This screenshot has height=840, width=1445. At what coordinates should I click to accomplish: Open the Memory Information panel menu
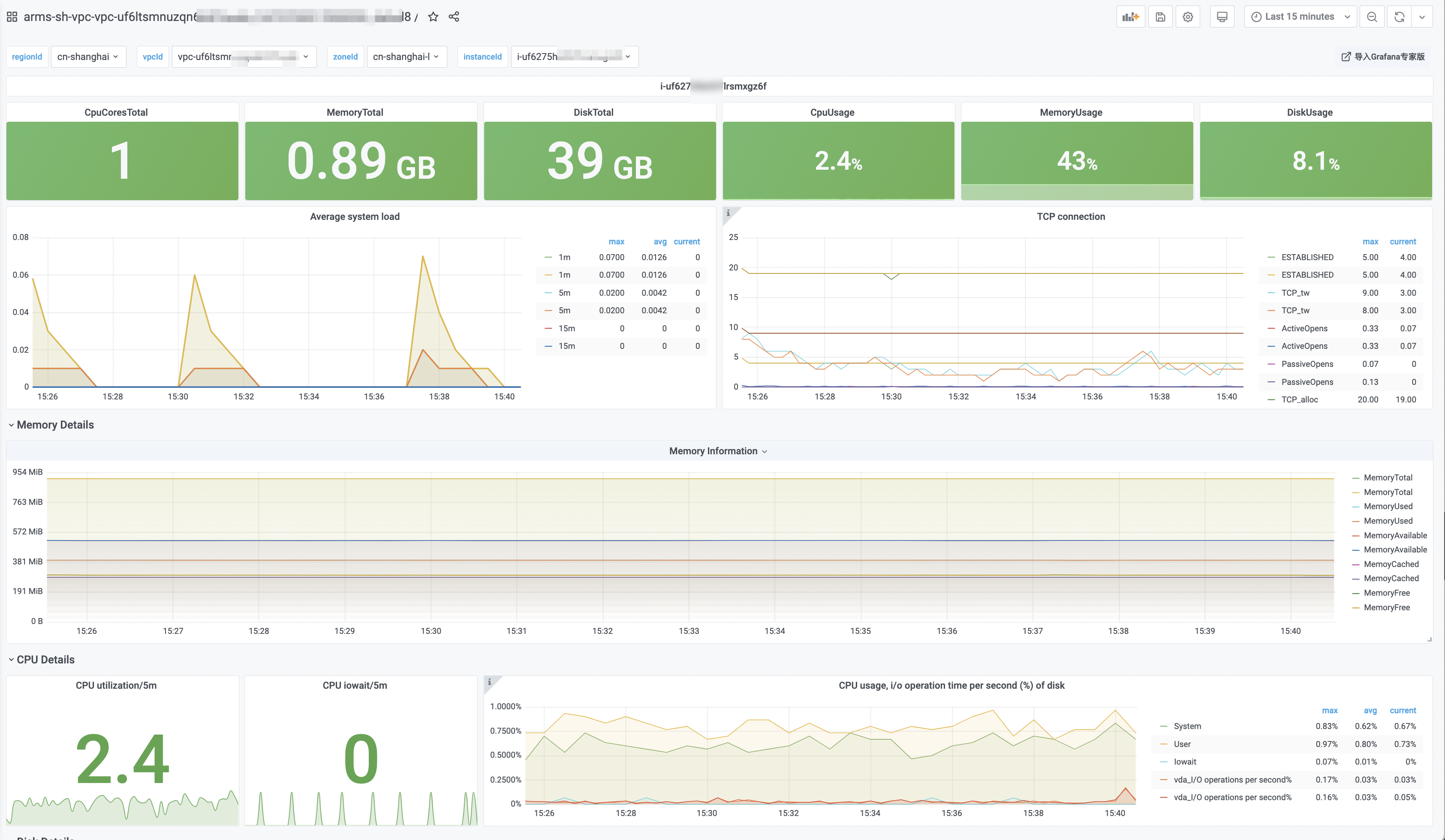pos(719,451)
